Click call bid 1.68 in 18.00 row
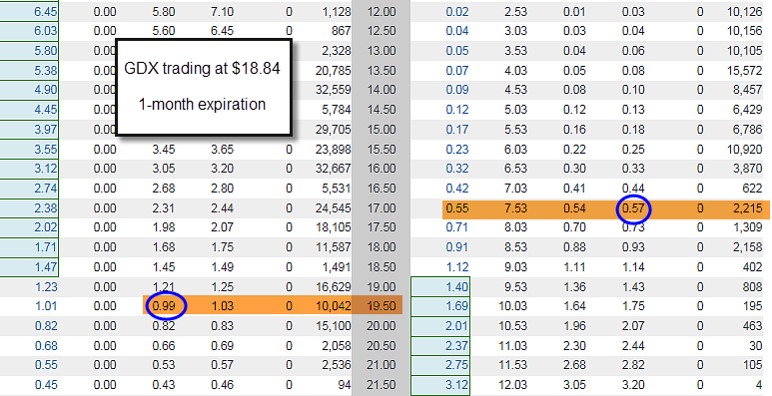 coord(163,247)
